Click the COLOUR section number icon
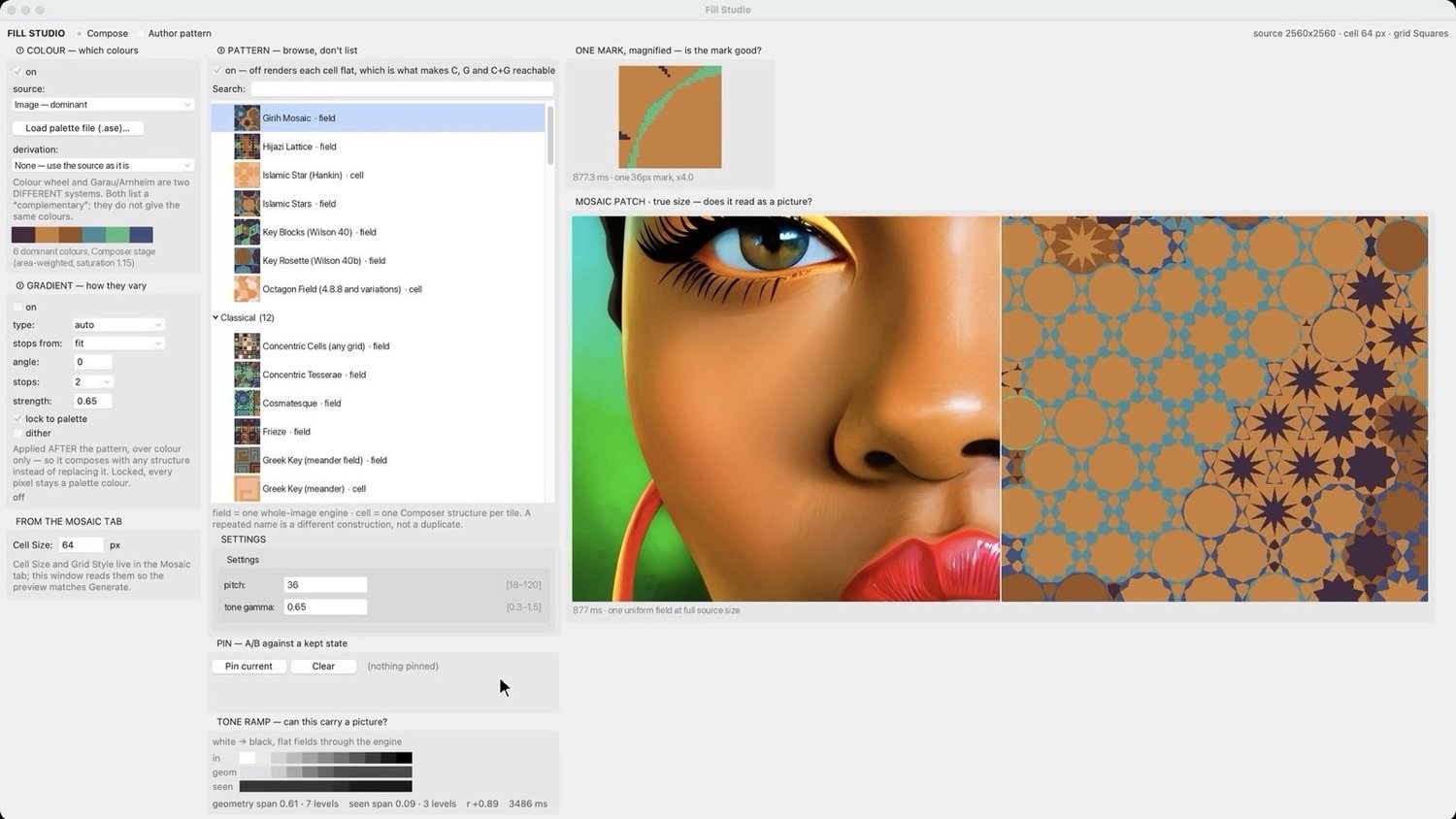Image resolution: width=1456 pixels, height=819 pixels. point(19,50)
